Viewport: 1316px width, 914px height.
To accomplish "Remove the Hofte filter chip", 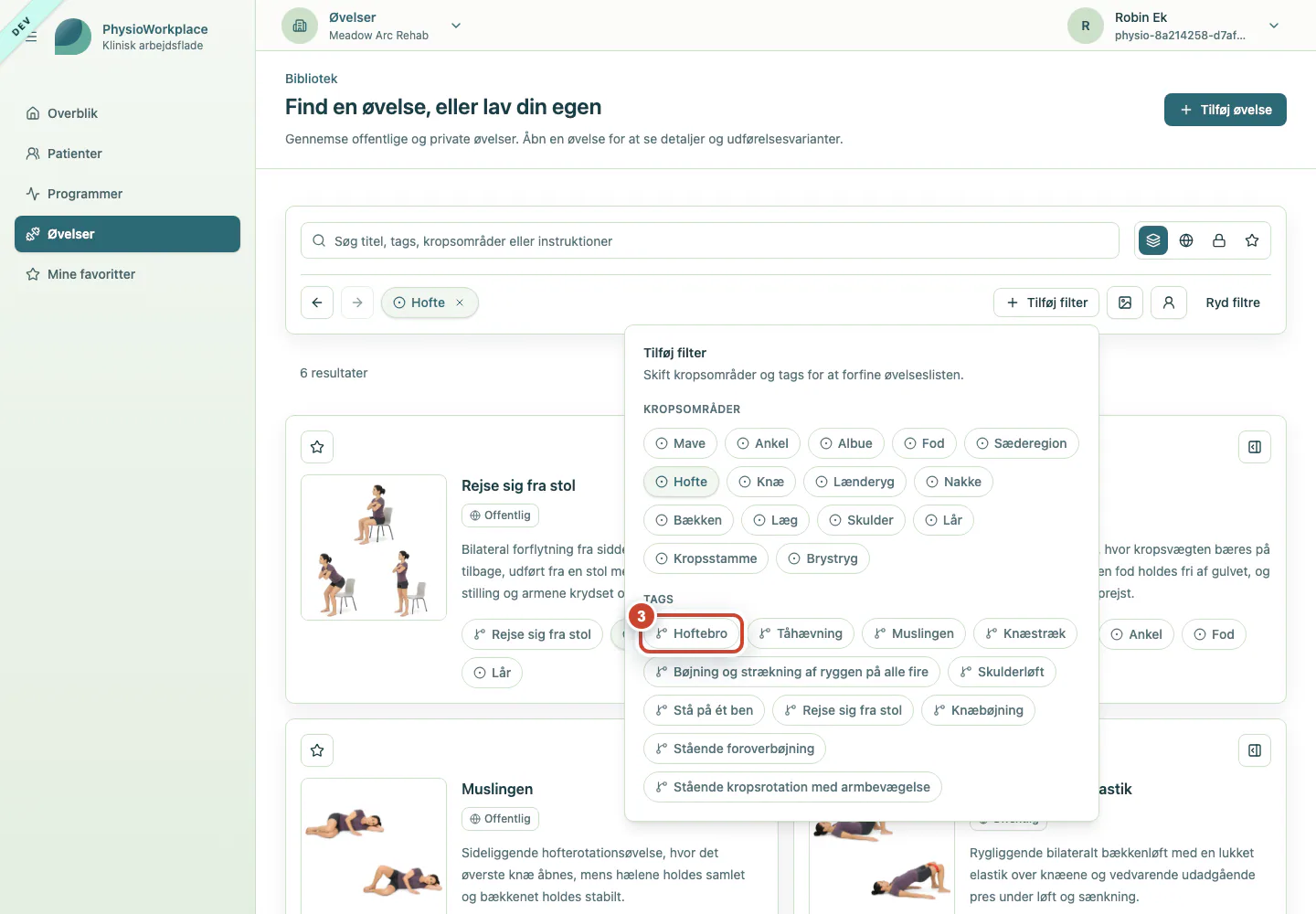I will [x=460, y=303].
